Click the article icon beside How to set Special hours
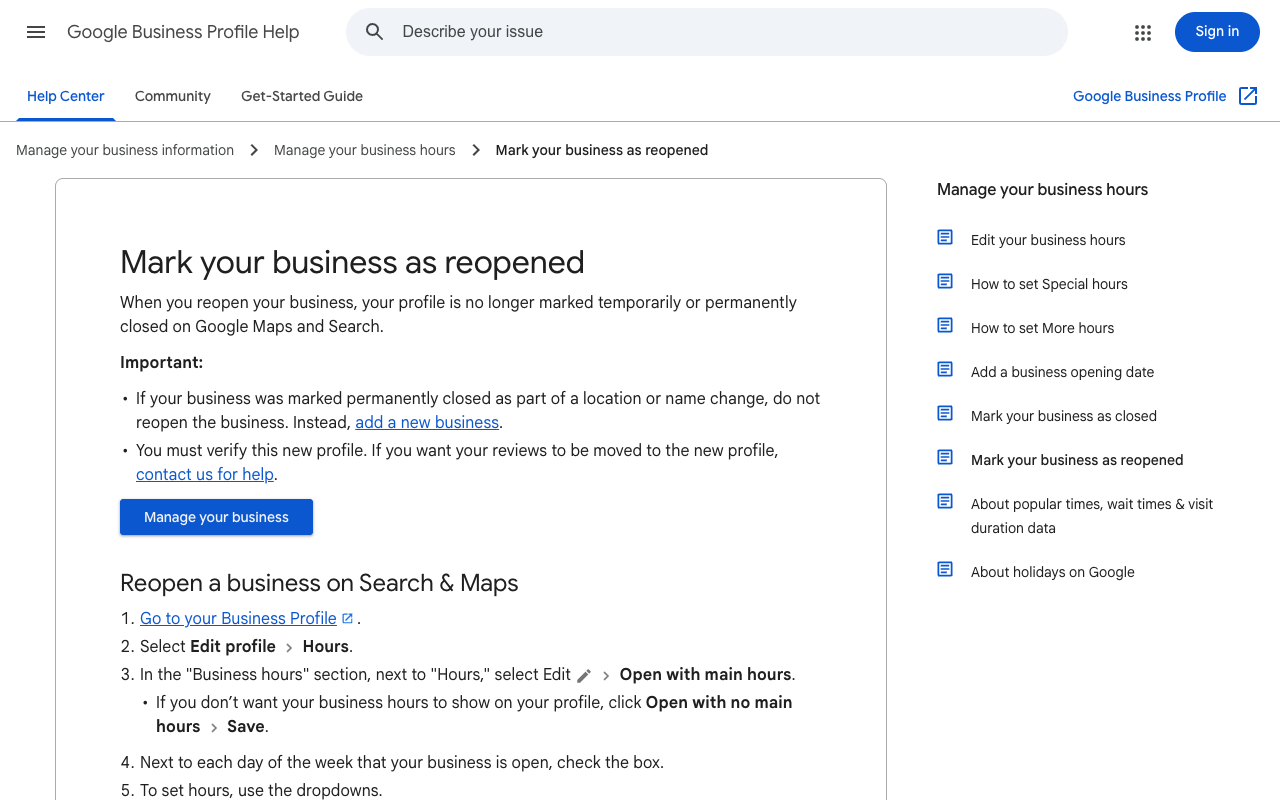The width and height of the screenshot is (1280, 800). coord(945,281)
